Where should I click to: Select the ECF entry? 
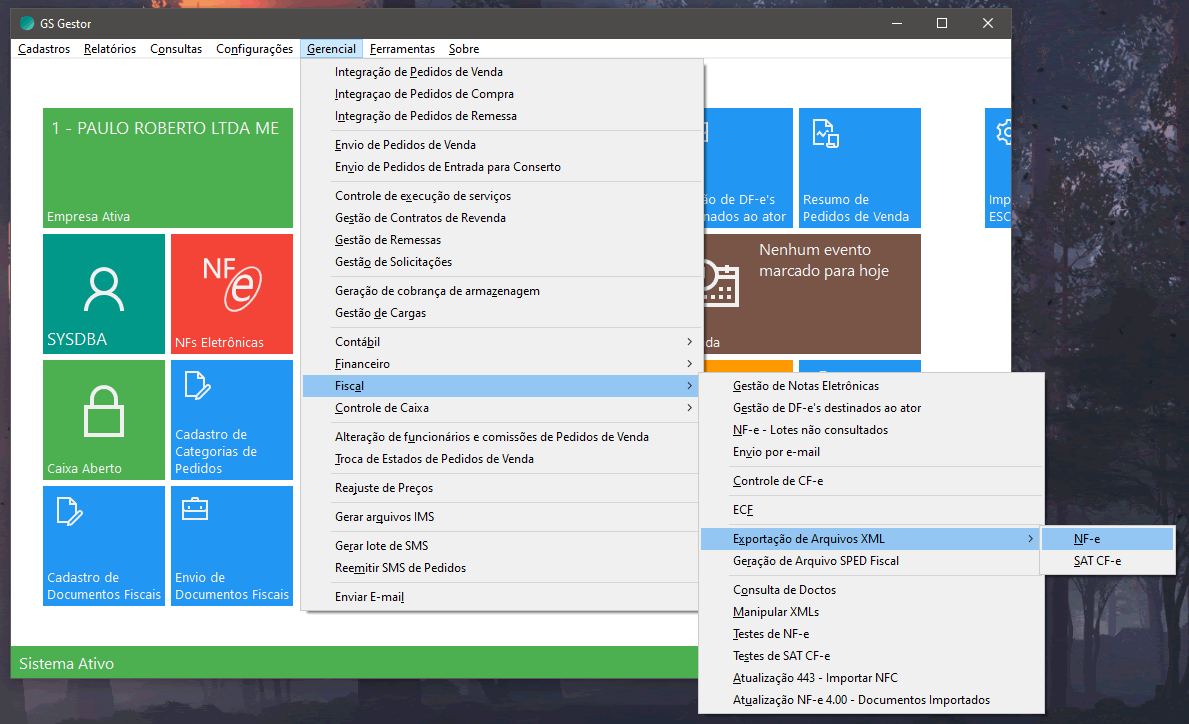(x=870, y=510)
